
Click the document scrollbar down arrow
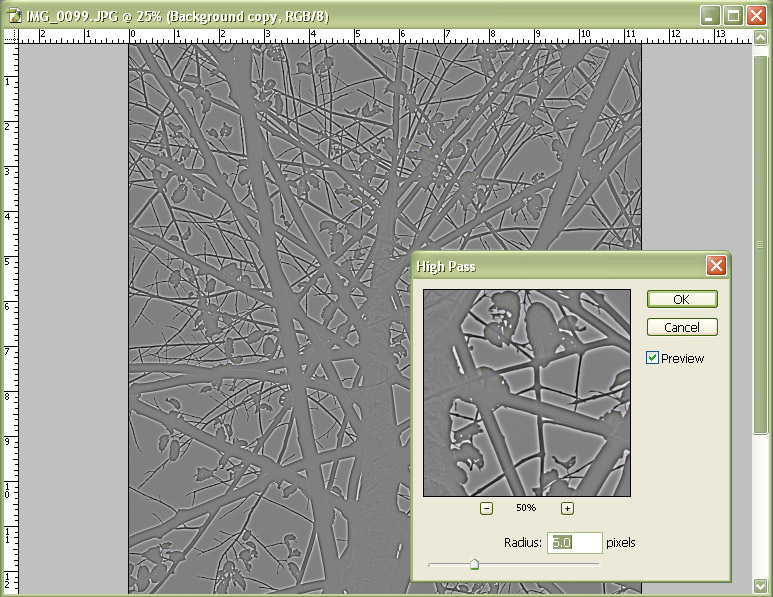click(x=763, y=586)
